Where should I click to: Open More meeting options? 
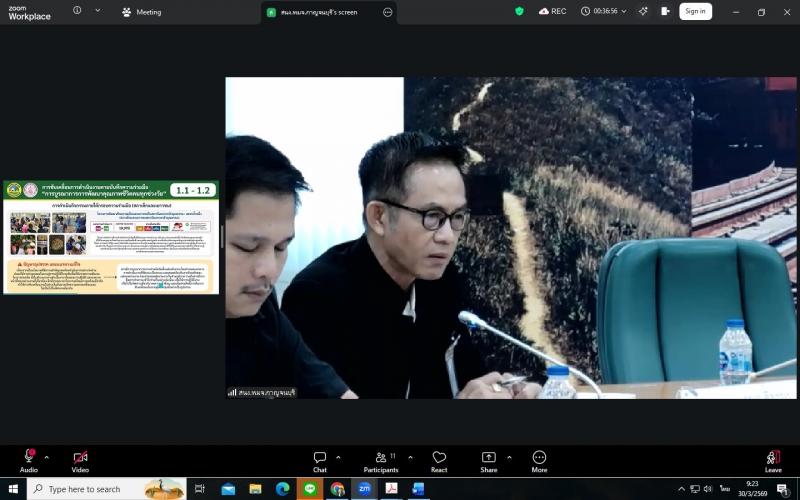pos(539,462)
